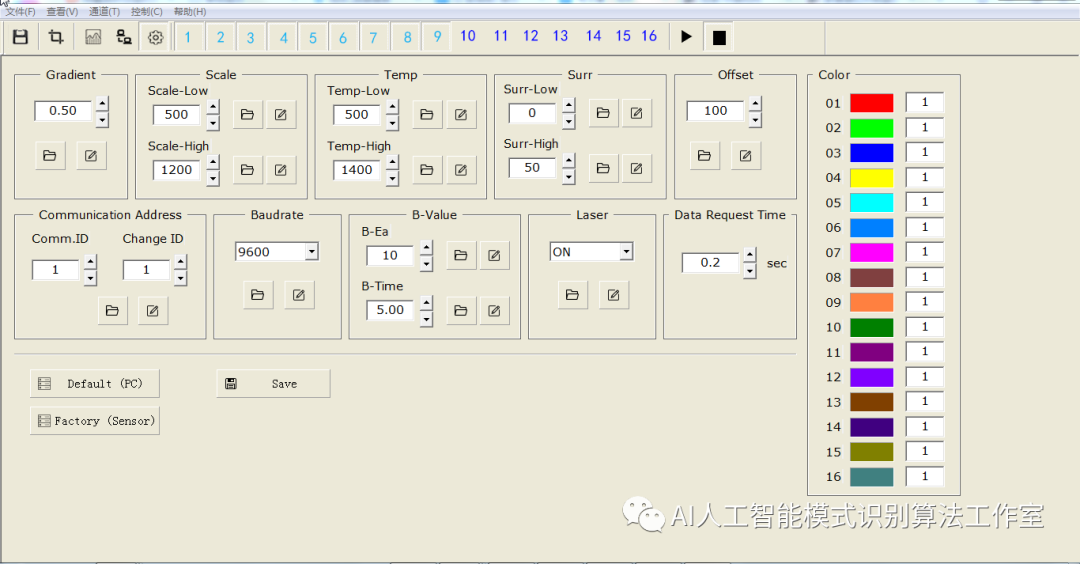Viewport: 1080px width, 564px height.
Task: Click the Gradient write edit icon
Action: (x=91, y=156)
